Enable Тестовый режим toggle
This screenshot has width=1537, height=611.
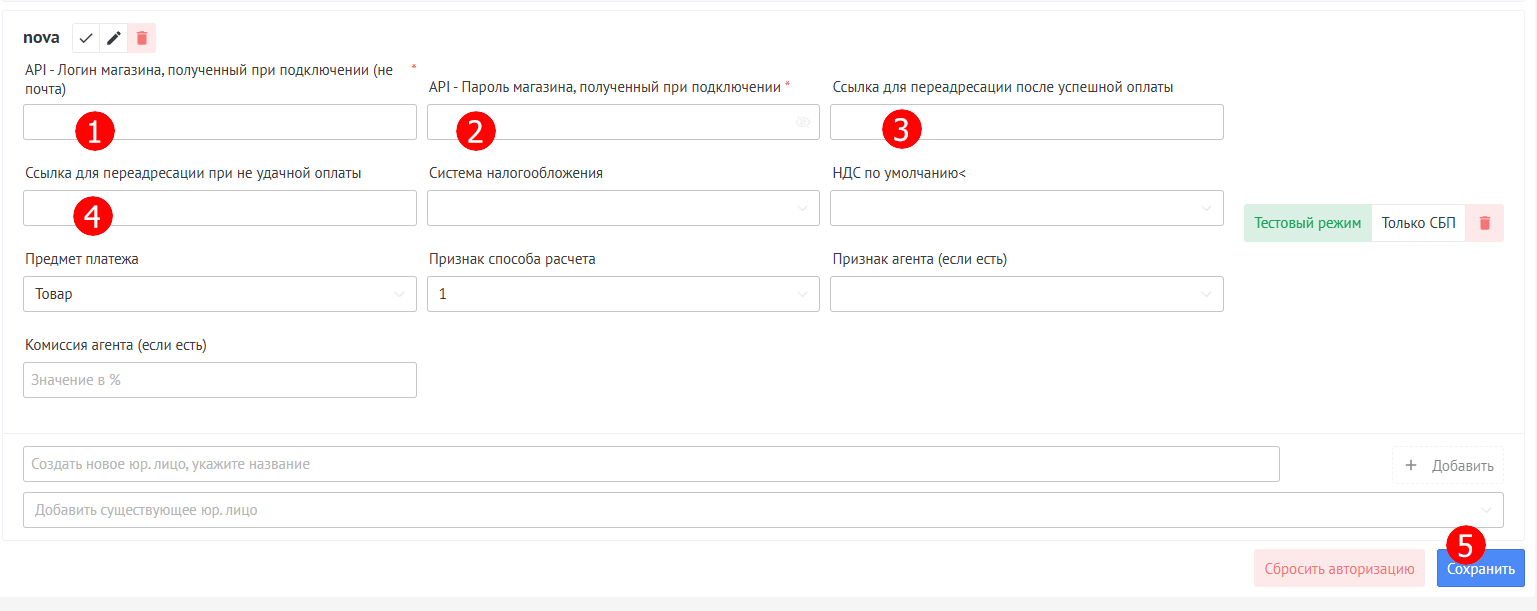click(1307, 223)
